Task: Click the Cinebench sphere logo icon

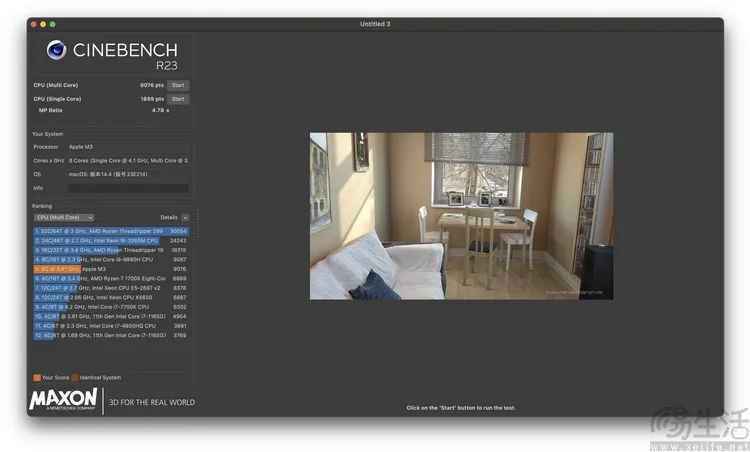Action: pos(56,50)
